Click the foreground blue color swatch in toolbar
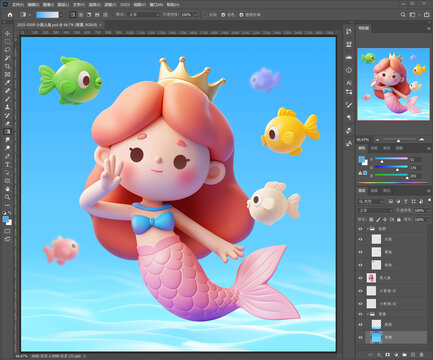 point(6,219)
